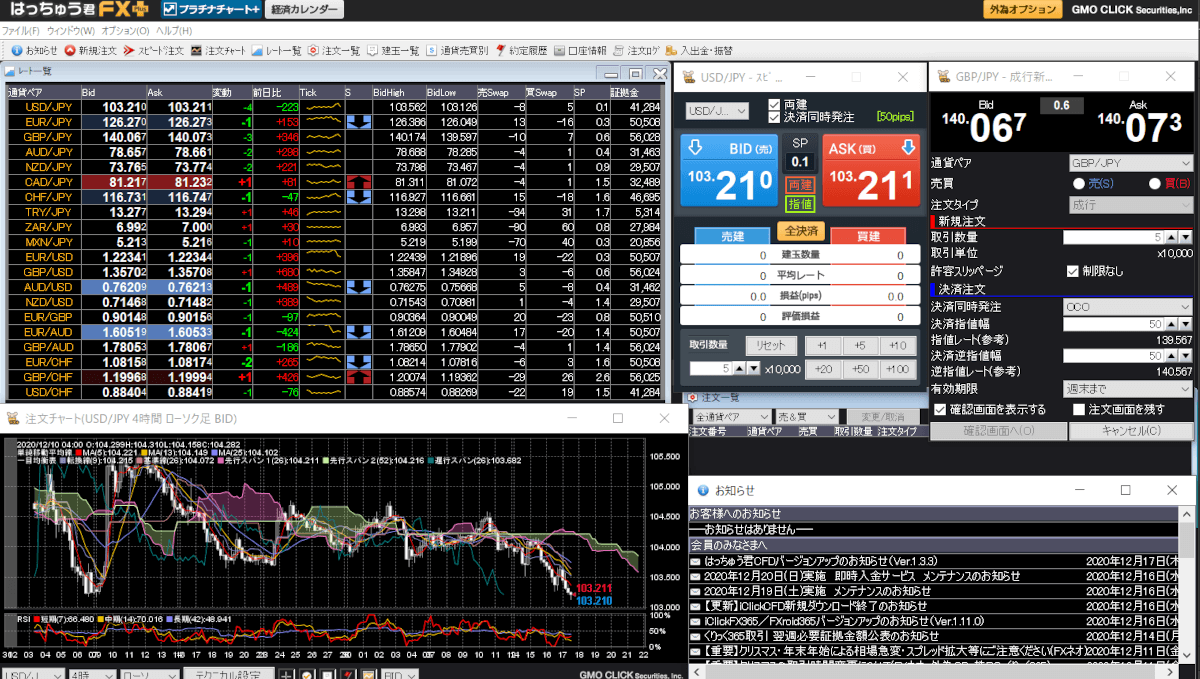Open 口座情報 account information
Viewport: 1200px width, 679px height.
(579, 50)
